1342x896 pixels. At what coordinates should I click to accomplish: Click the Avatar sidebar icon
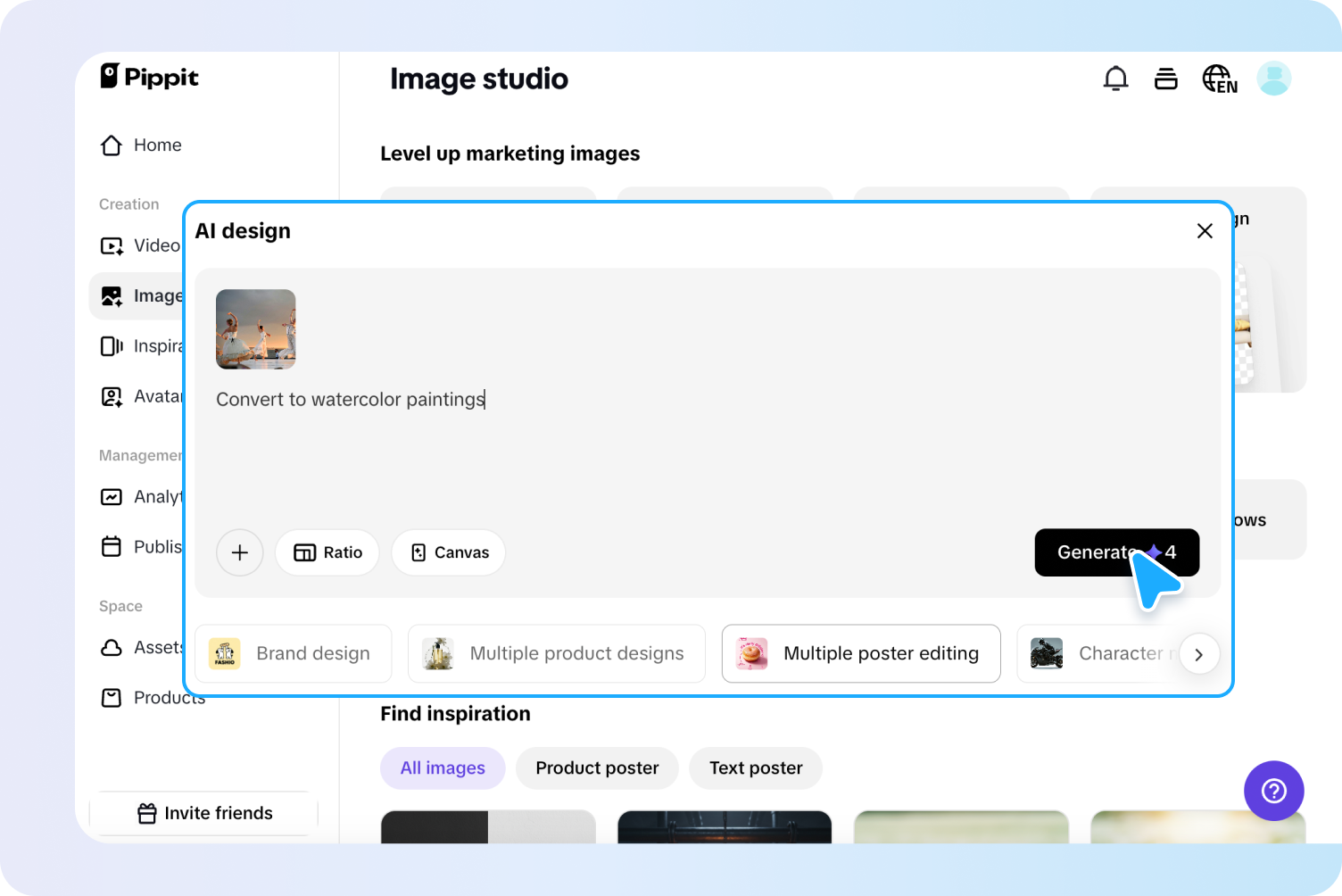coord(112,396)
